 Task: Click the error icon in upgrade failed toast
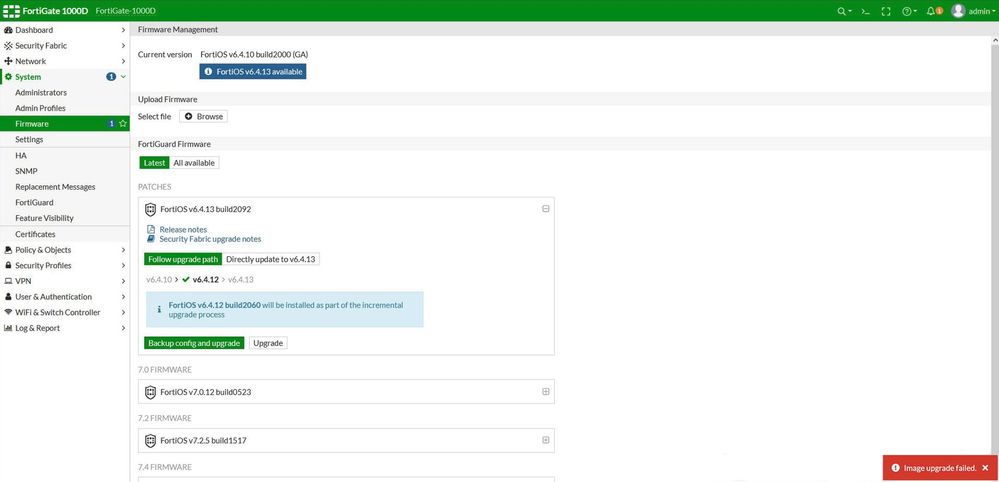click(896, 468)
